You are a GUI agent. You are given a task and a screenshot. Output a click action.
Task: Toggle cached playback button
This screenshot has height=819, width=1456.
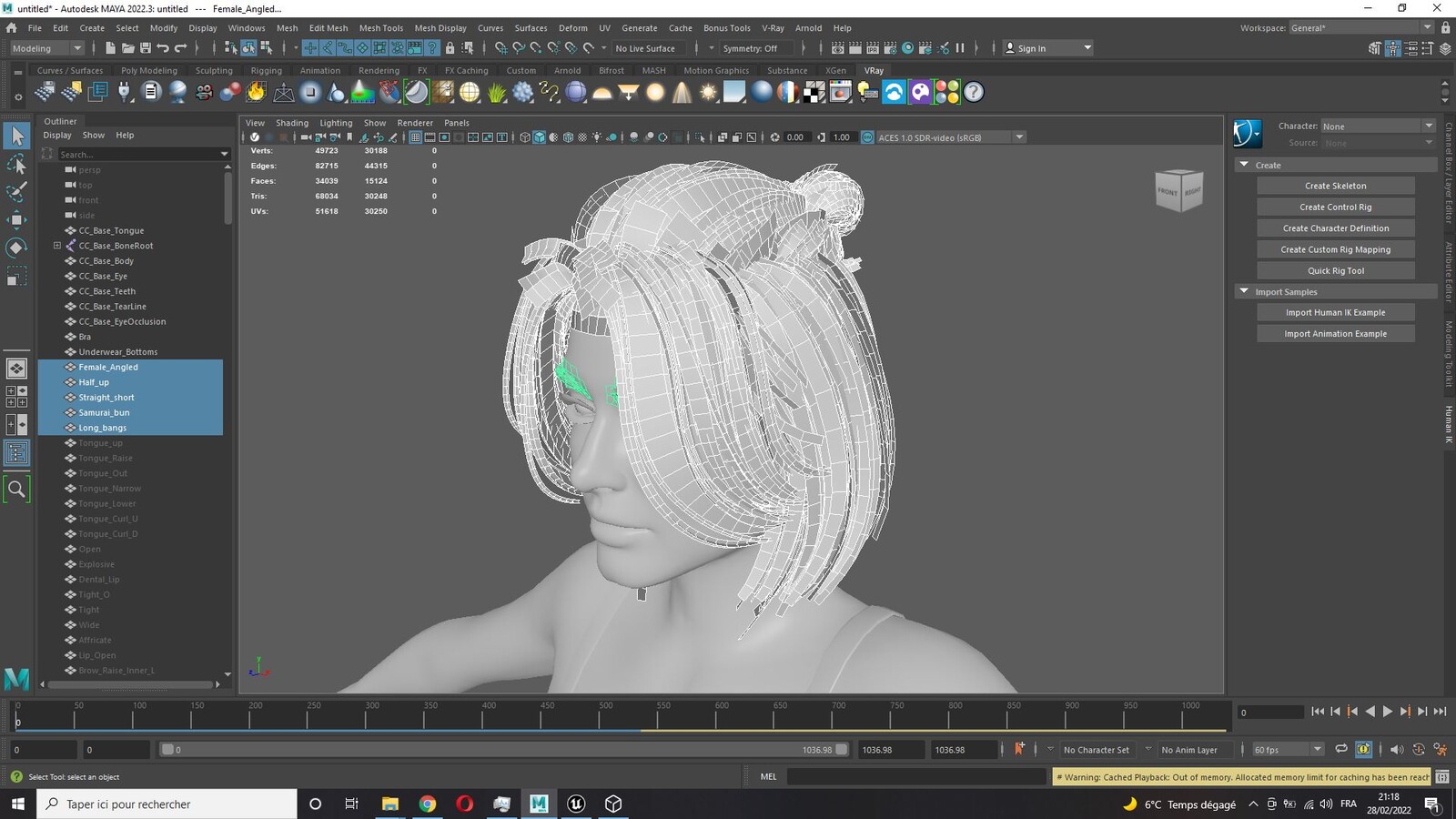click(x=1363, y=750)
